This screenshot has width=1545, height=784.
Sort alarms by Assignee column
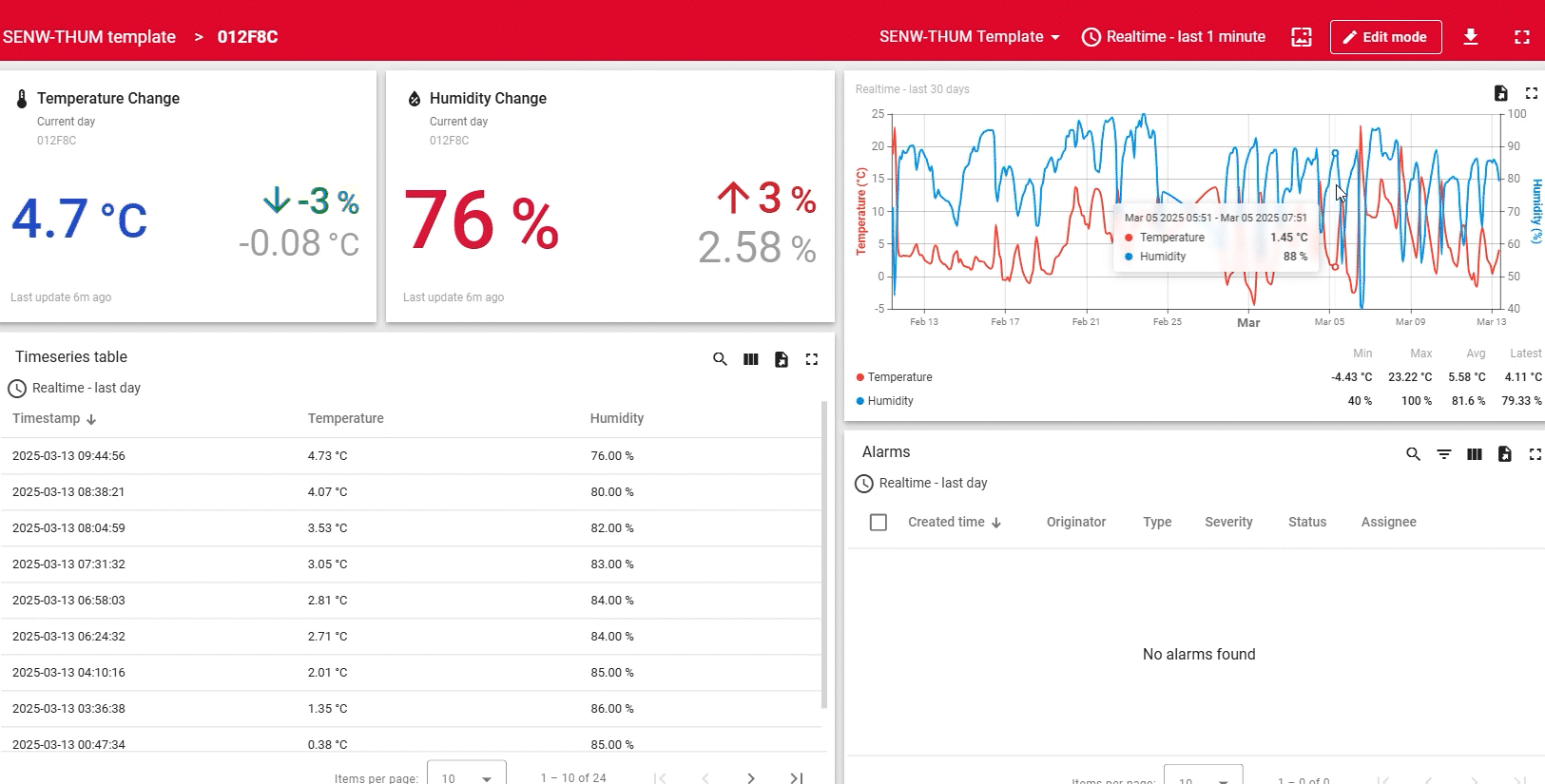coord(1388,522)
